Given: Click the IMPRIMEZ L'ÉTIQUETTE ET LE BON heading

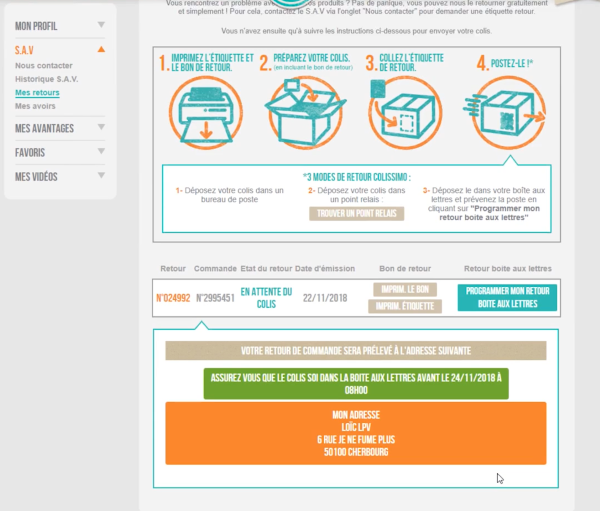Looking at the screenshot, I should coord(212,63).
